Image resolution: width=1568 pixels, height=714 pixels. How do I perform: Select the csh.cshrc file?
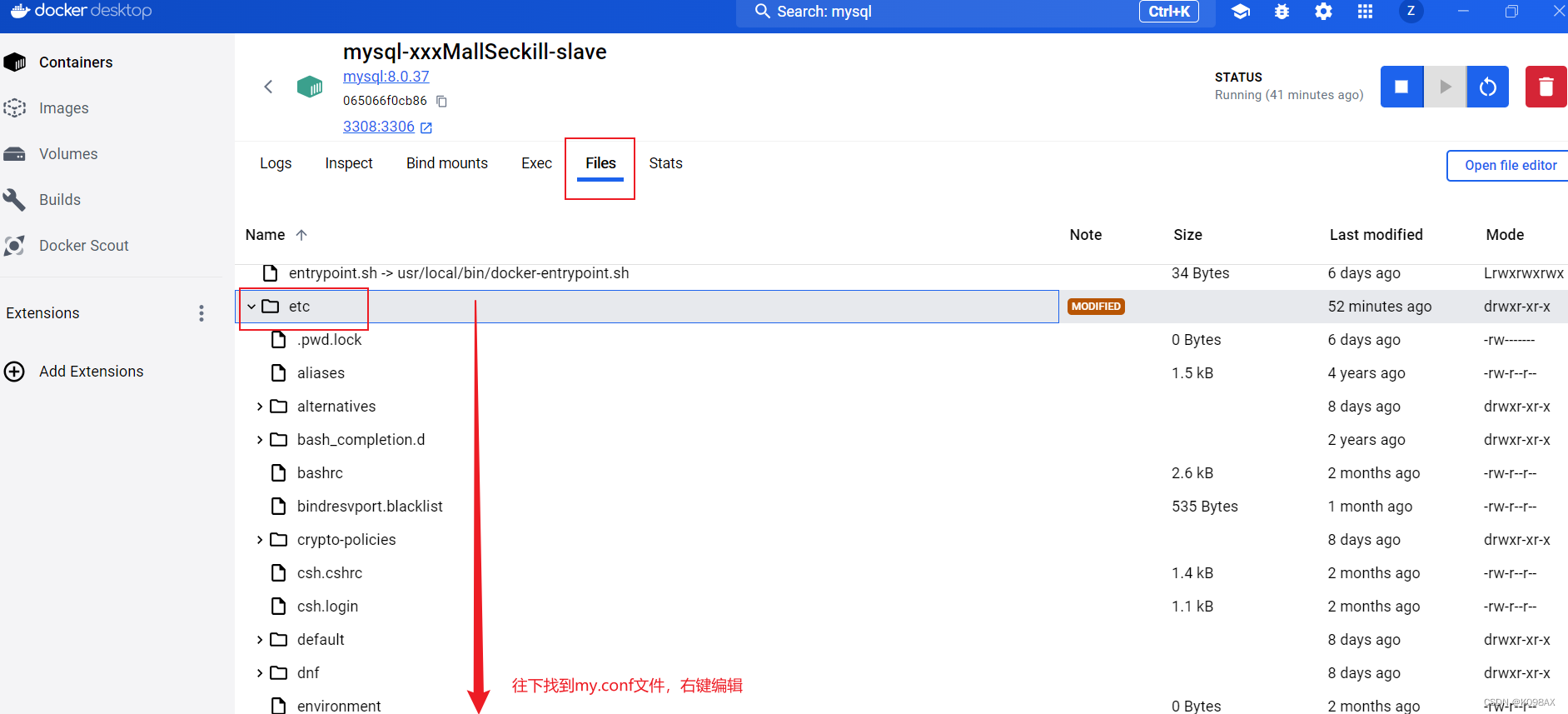330,573
